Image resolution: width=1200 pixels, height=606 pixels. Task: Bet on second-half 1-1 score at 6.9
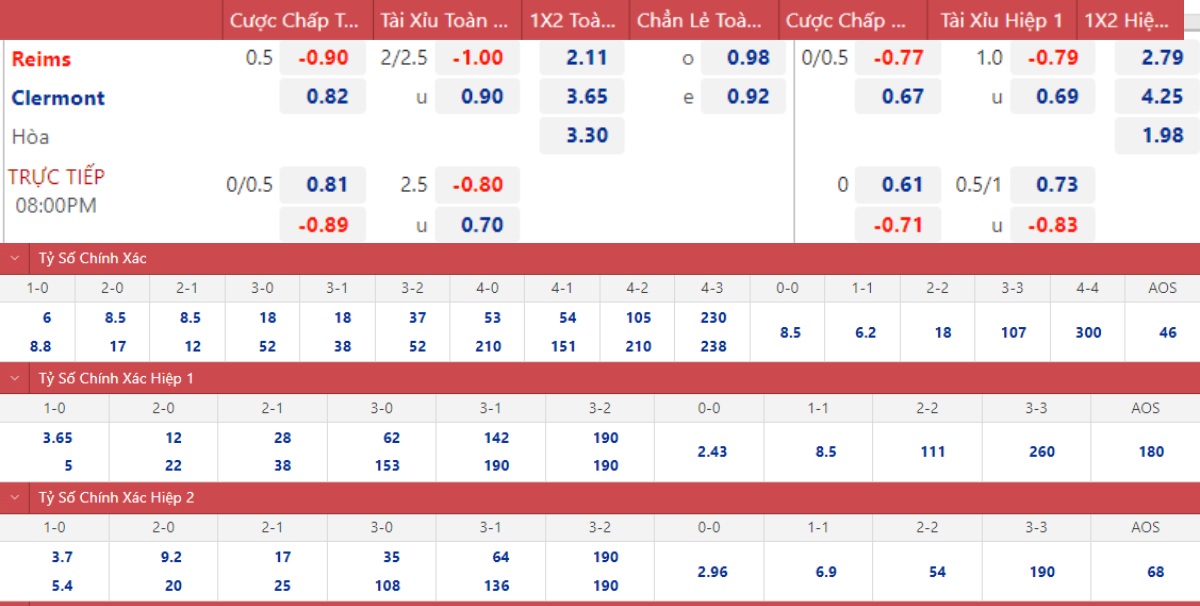(826, 572)
